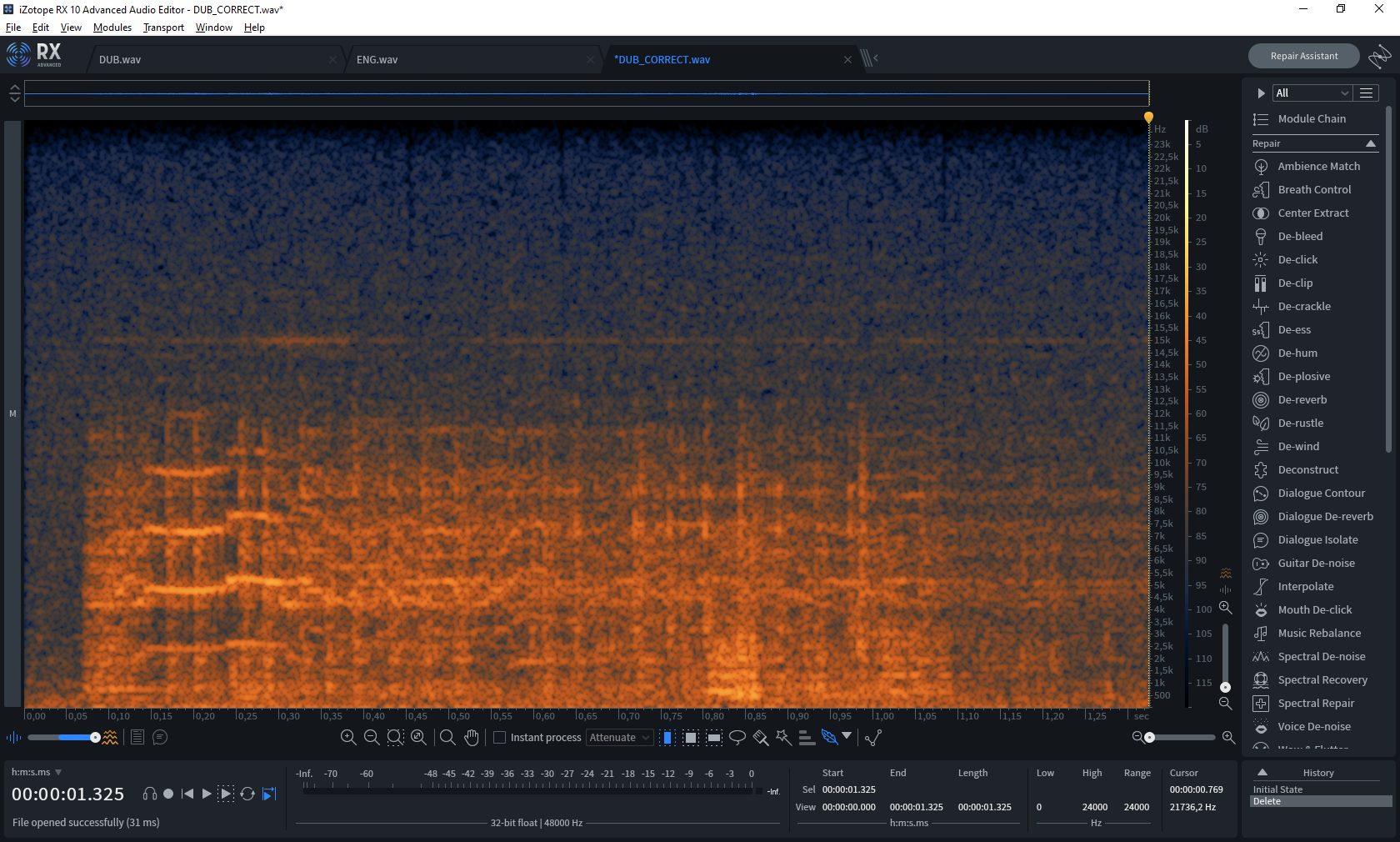1400x842 pixels.
Task: Open the De-click module
Action: tap(1297, 260)
